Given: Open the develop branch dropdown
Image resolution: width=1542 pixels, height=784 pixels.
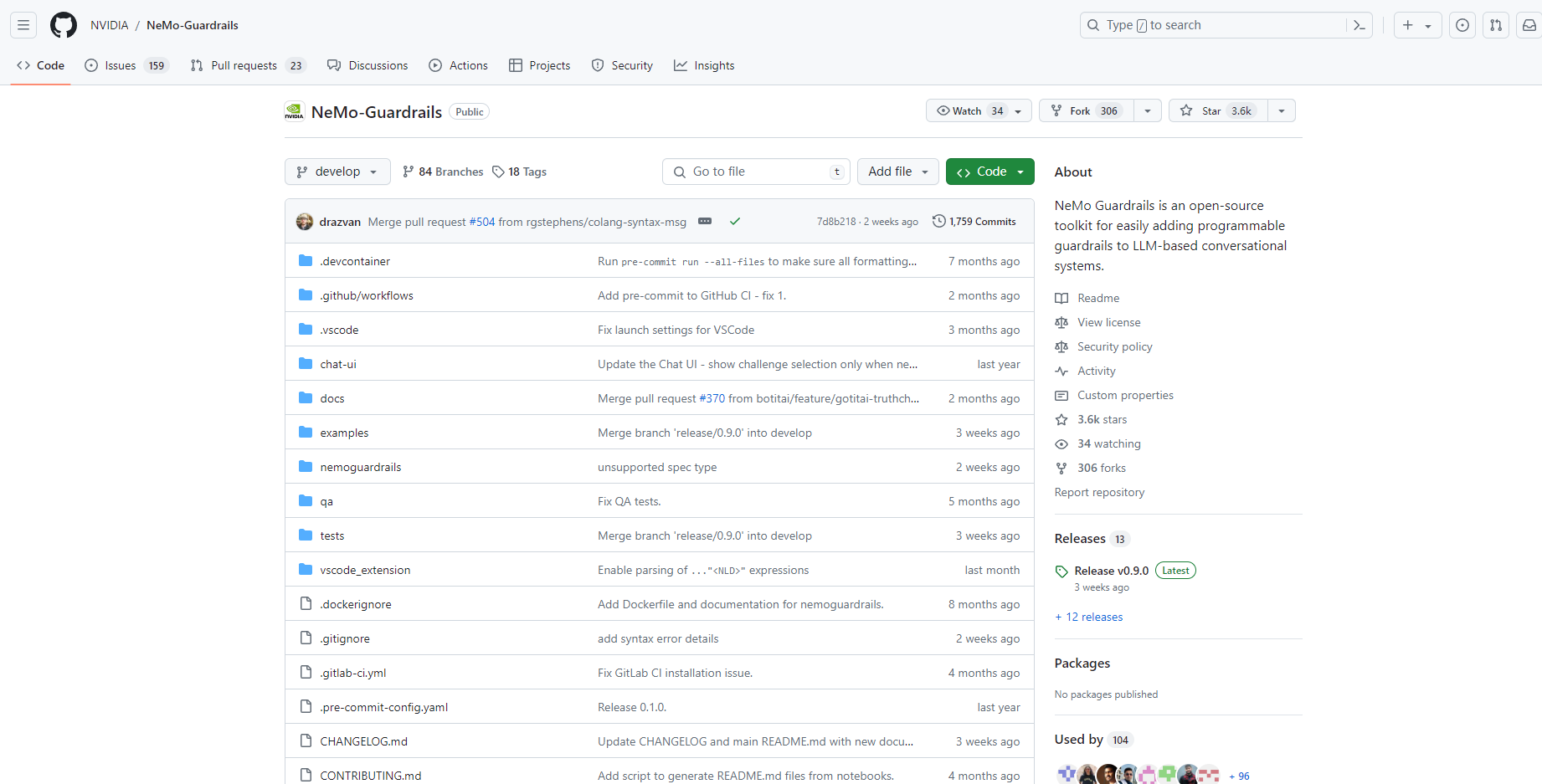Looking at the screenshot, I should coord(337,172).
